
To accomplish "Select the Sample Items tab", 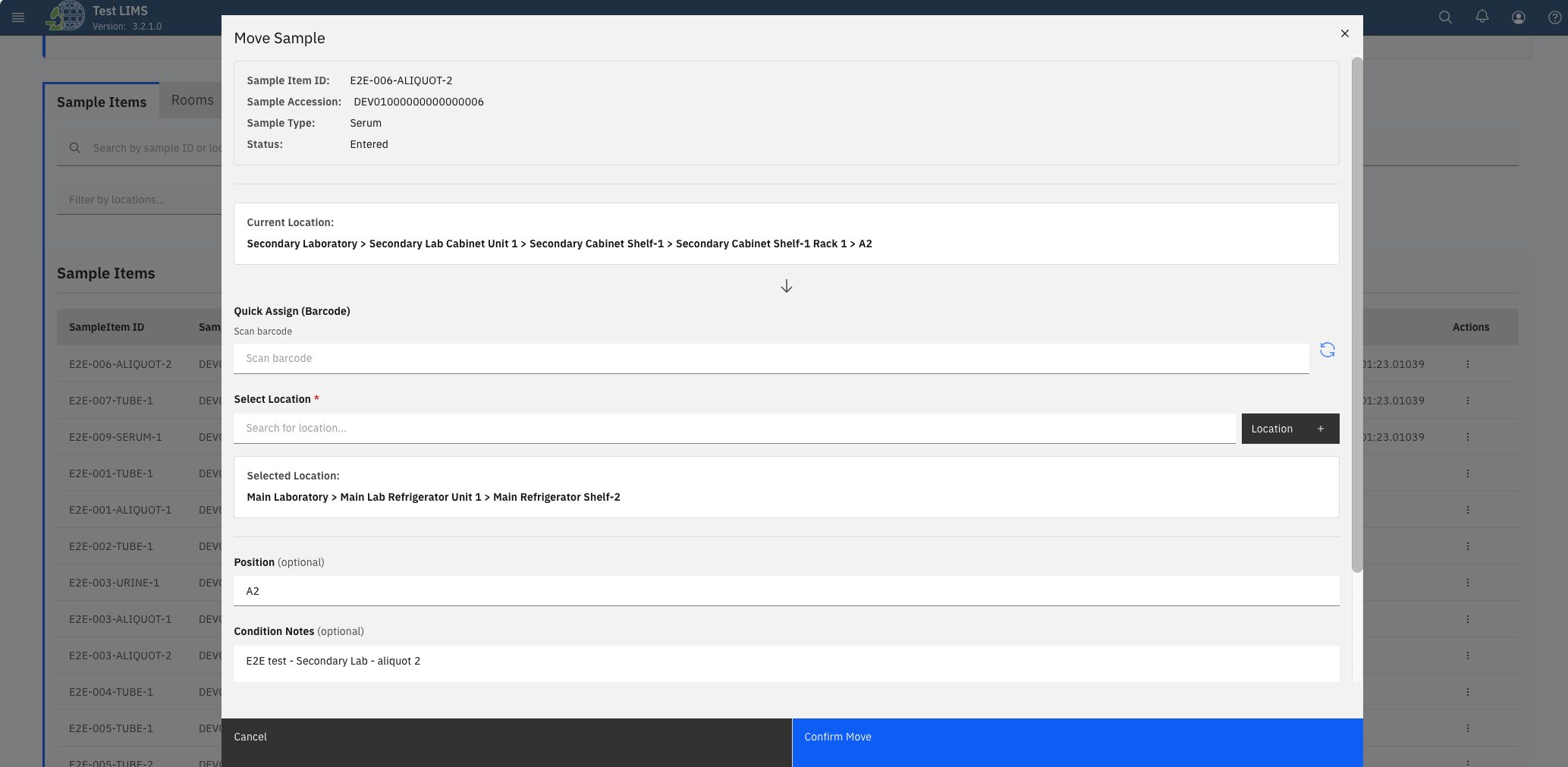I will (x=102, y=102).
